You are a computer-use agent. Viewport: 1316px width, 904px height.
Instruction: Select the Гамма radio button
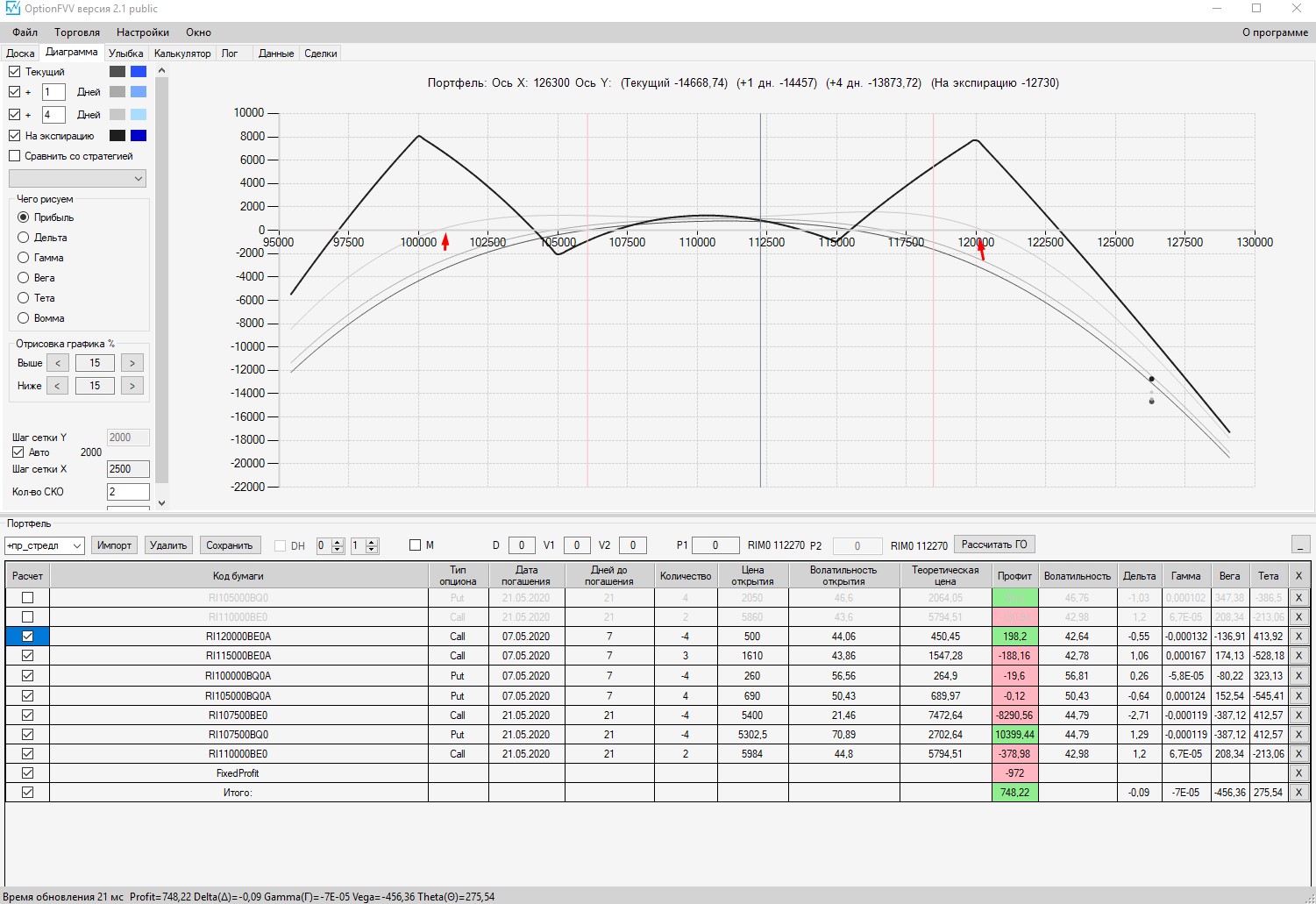[x=24, y=258]
